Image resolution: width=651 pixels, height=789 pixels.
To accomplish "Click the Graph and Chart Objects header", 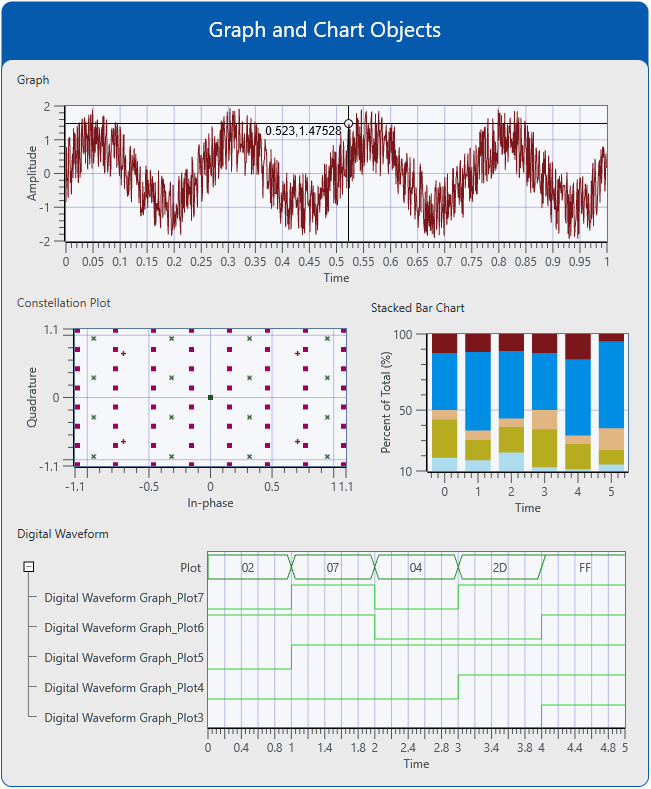I will point(325,30).
